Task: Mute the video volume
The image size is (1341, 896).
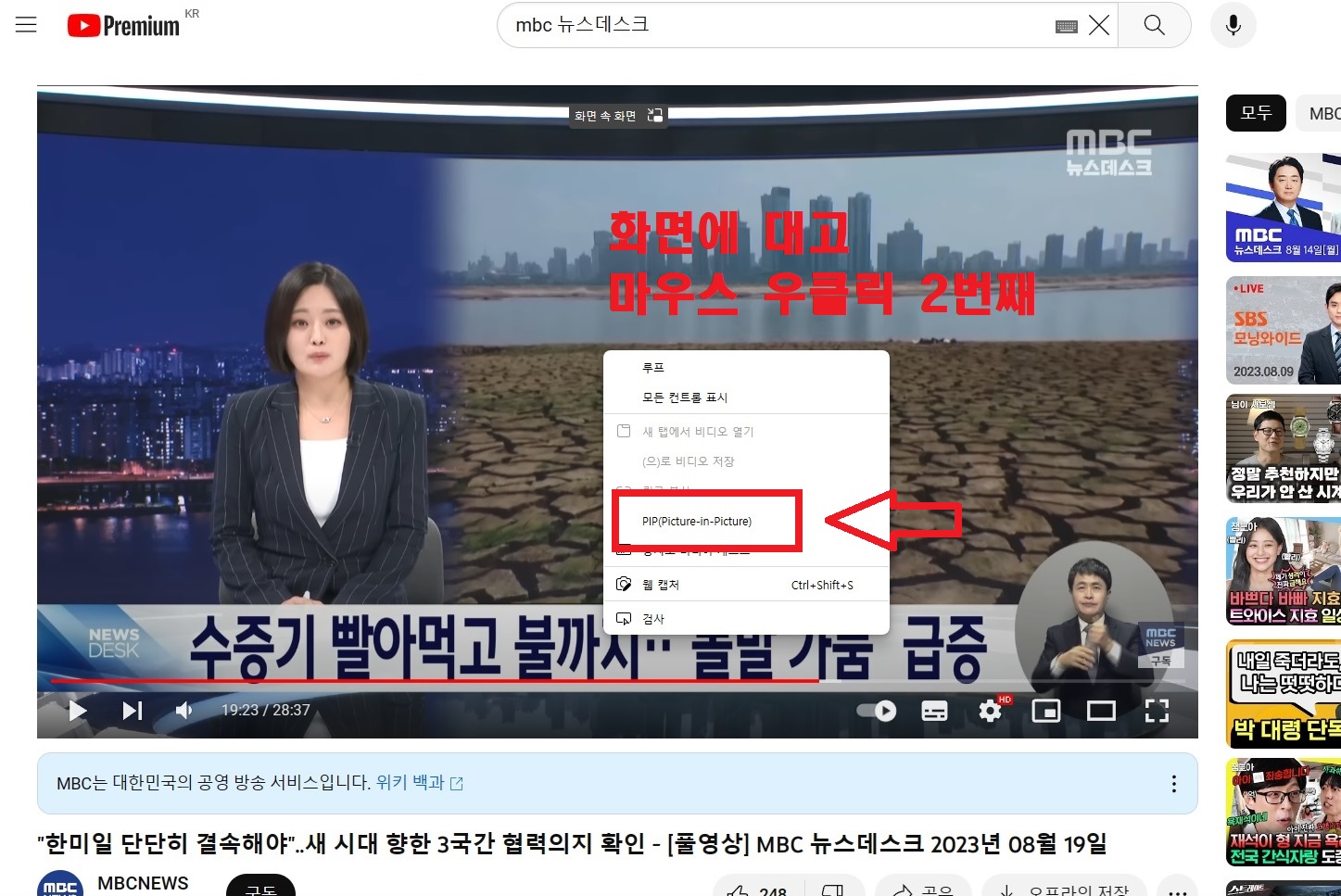Action: (x=184, y=711)
